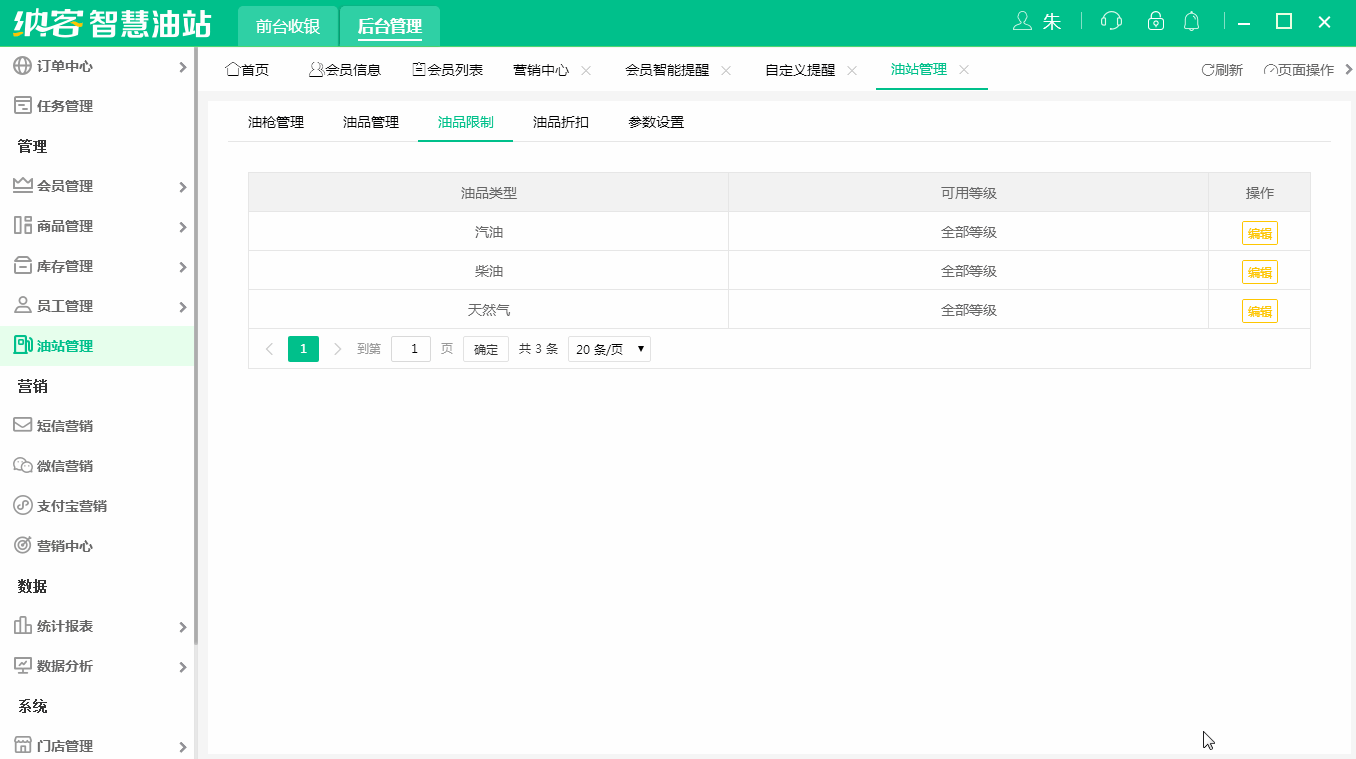Switch to the 前台收银 mode
This screenshot has height=759, width=1356.
pos(287,27)
